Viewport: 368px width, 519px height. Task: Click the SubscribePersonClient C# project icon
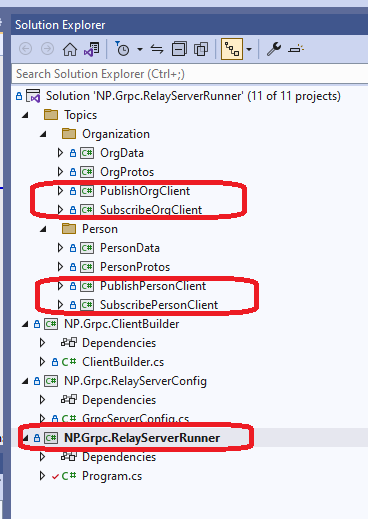point(87,305)
